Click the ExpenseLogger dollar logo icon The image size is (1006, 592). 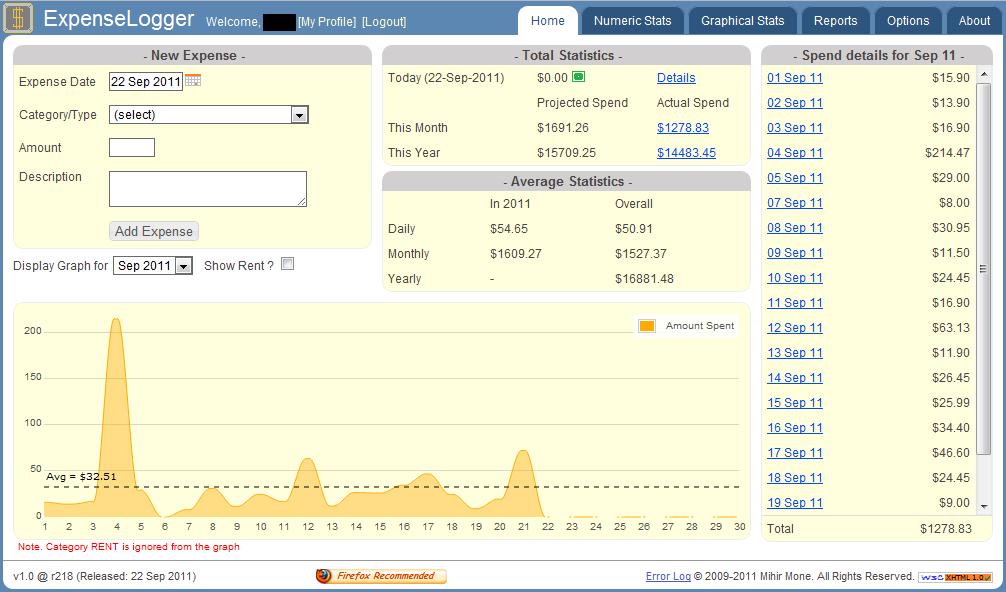pos(19,19)
